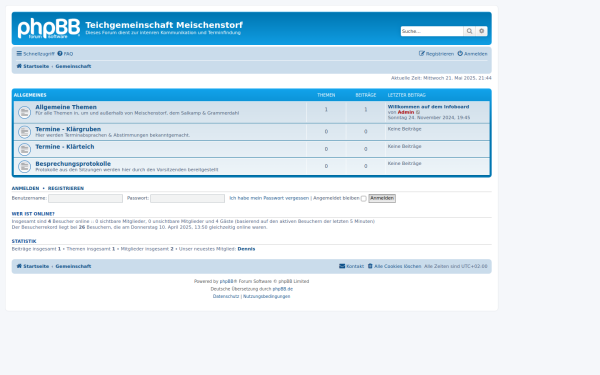Click ANMELDEN heading link above login form

(x=25, y=188)
